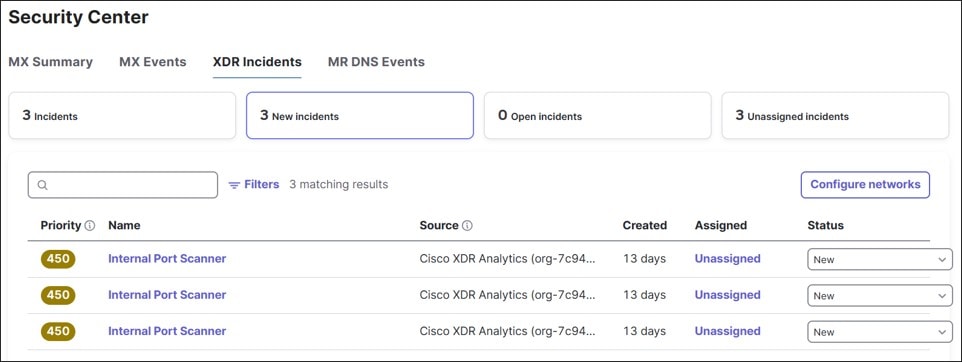
Task: Click the Filters icon
Action: point(234,185)
